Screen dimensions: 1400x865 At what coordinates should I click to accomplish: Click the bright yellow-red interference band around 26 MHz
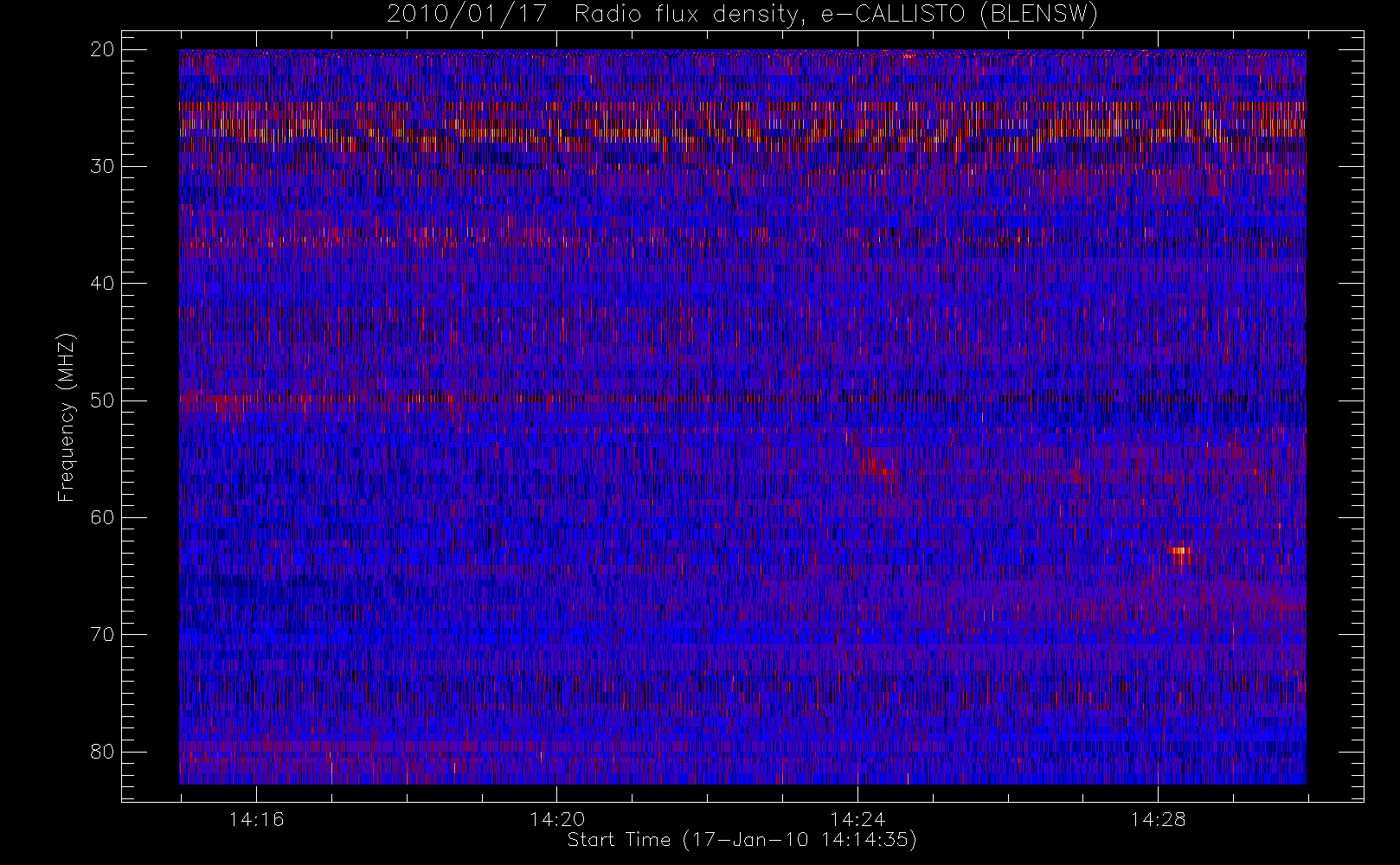point(742,121)
